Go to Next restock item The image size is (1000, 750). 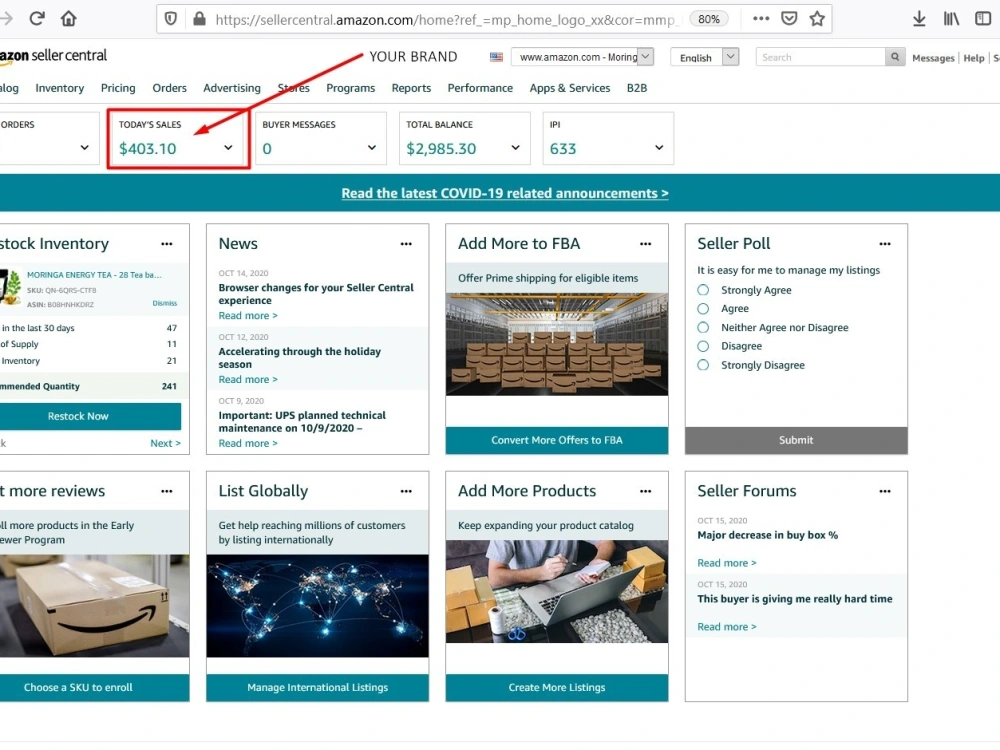(x=165, y=443)
